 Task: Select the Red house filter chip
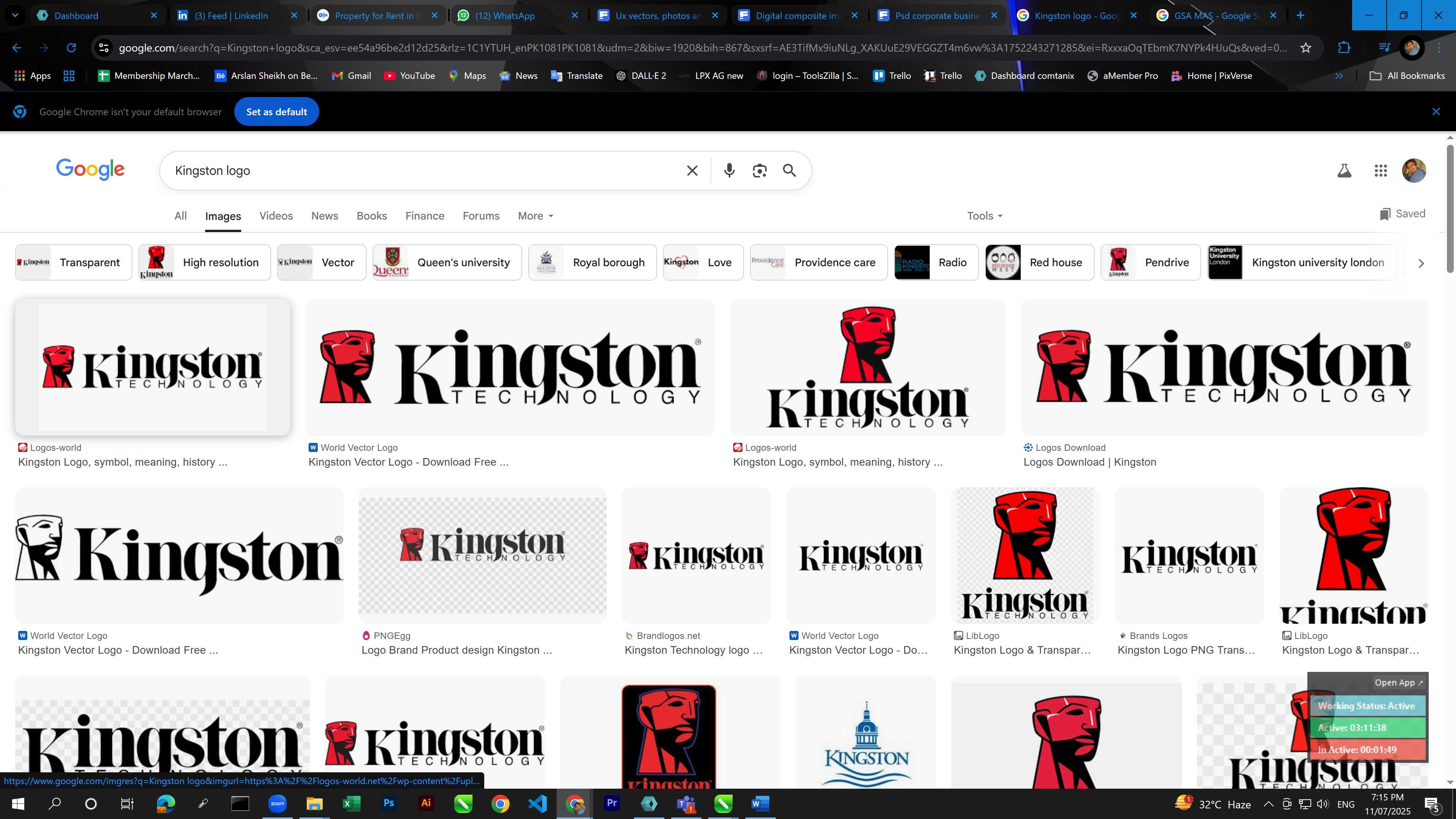click(1039, 262)
